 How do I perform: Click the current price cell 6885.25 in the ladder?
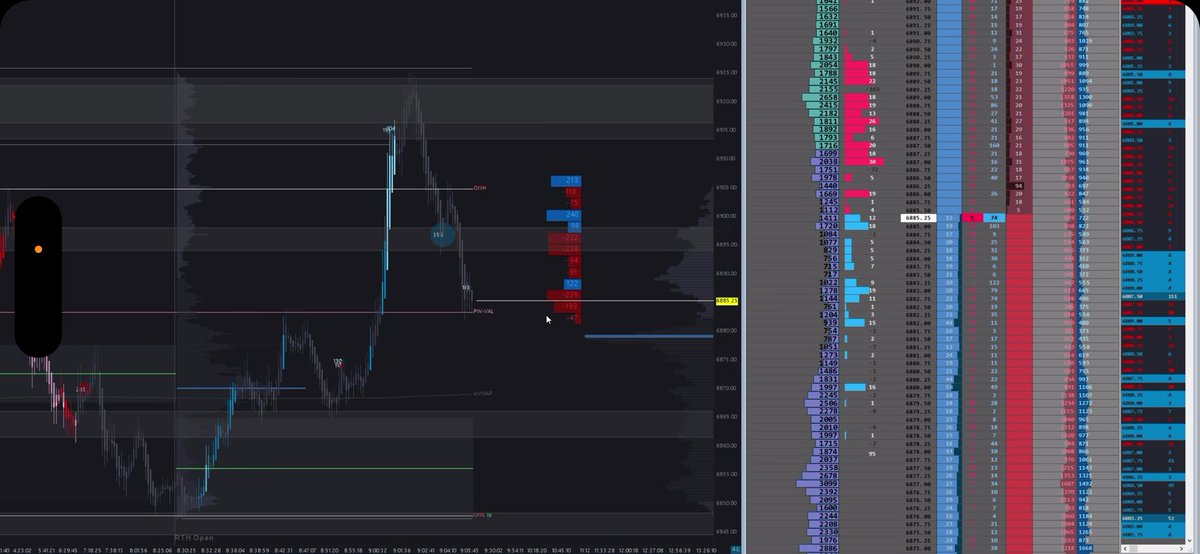pyautogui.click(x=919, y=217)
